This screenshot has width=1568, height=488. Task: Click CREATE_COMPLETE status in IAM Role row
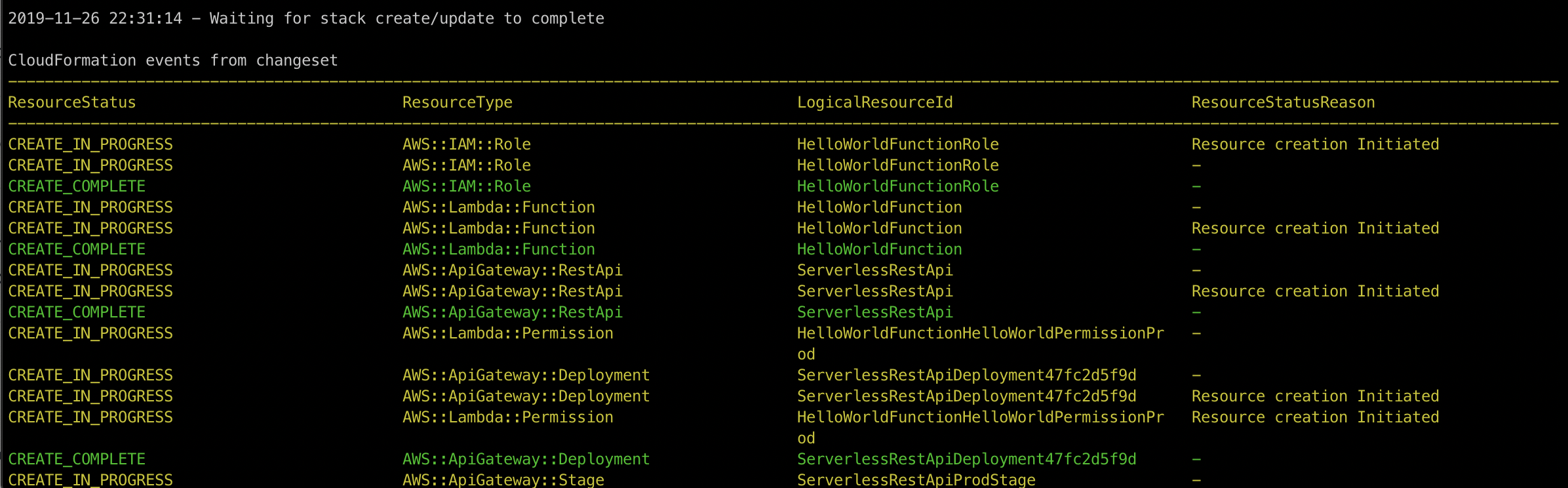(x=77, y=186)
